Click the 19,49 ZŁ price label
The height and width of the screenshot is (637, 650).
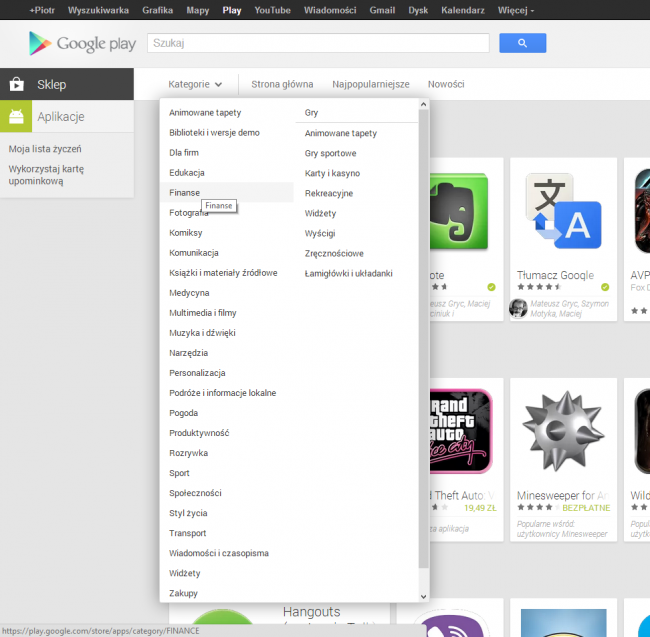[x=480, y=508]
